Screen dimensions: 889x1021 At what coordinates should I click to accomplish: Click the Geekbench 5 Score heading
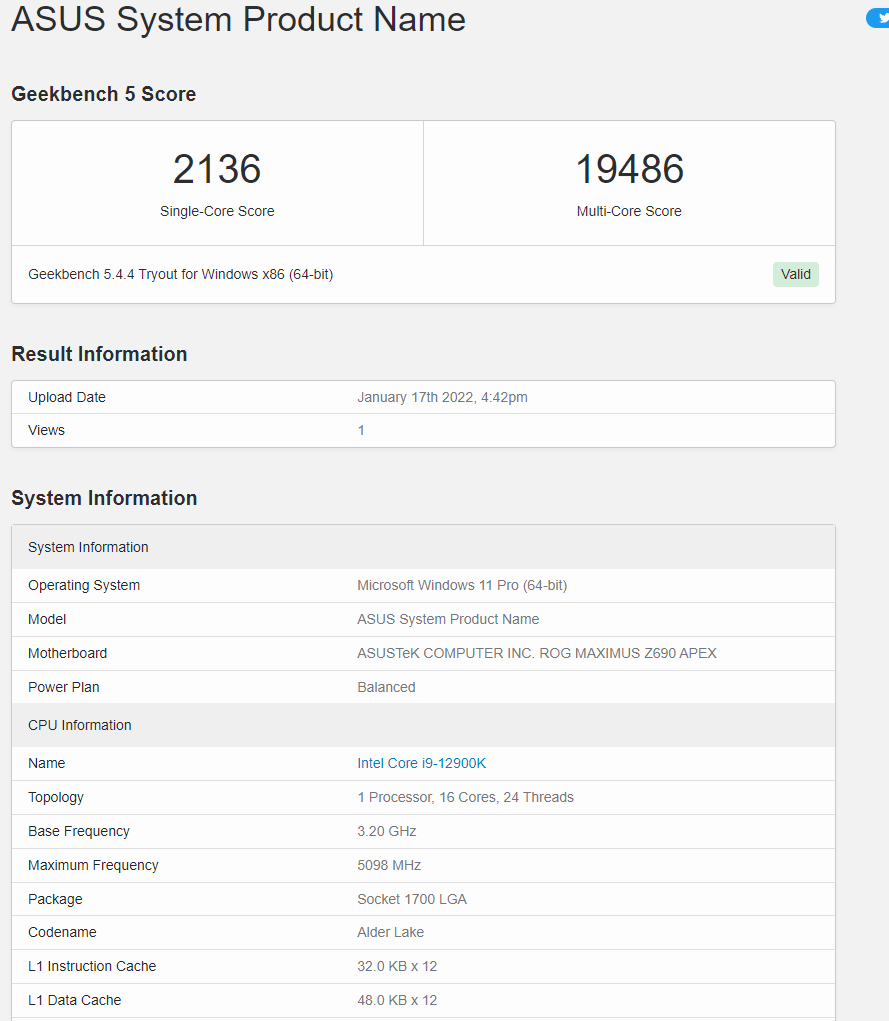(104, 94)
